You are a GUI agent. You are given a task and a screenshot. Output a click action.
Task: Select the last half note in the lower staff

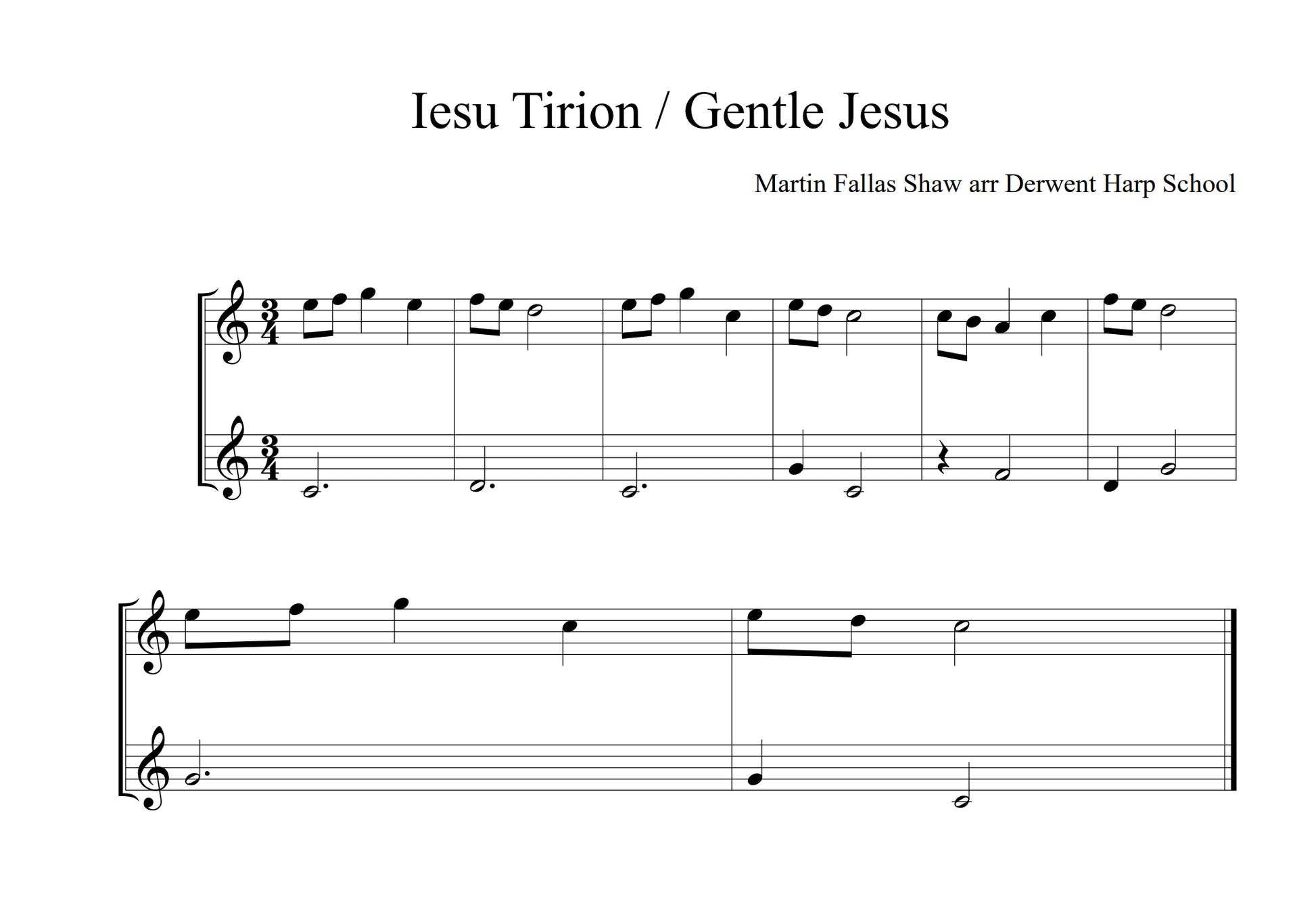[962, 802]
